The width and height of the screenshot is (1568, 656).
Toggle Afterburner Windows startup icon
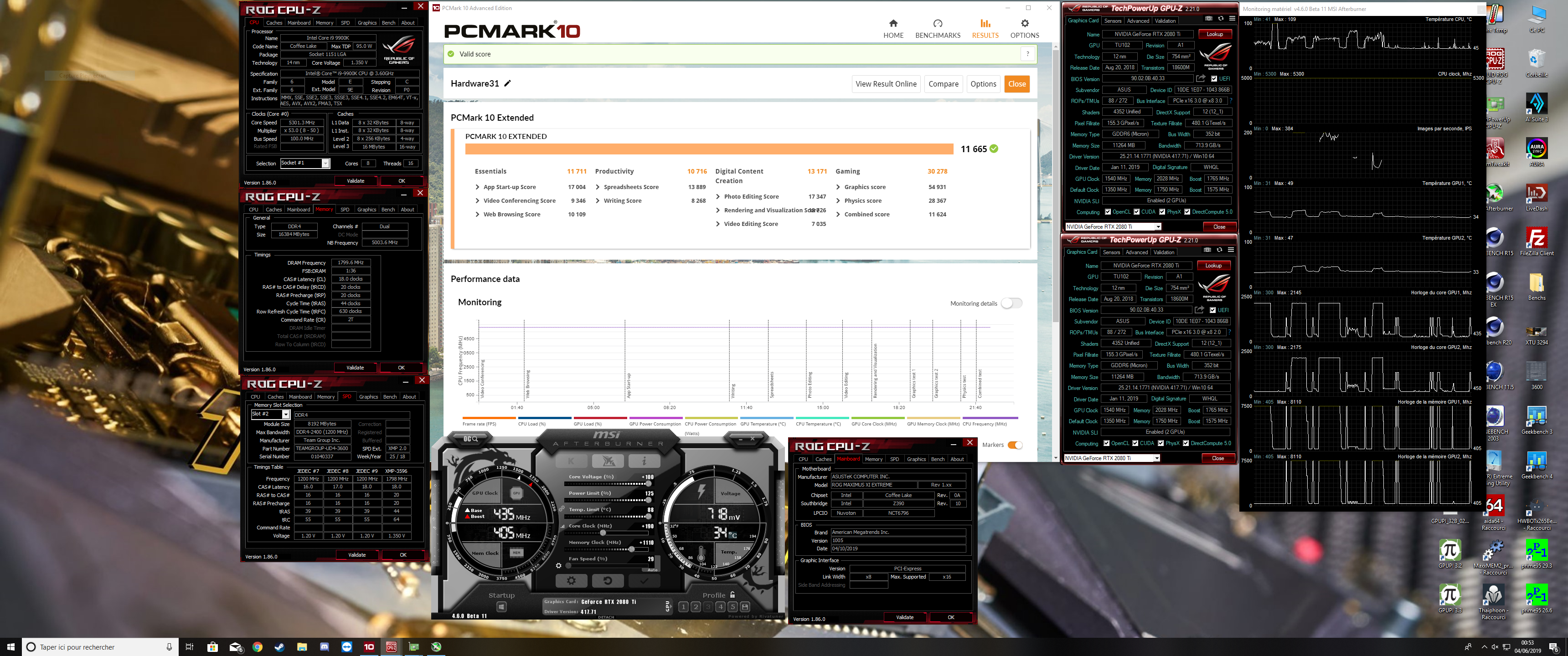(x=501, y=607)
